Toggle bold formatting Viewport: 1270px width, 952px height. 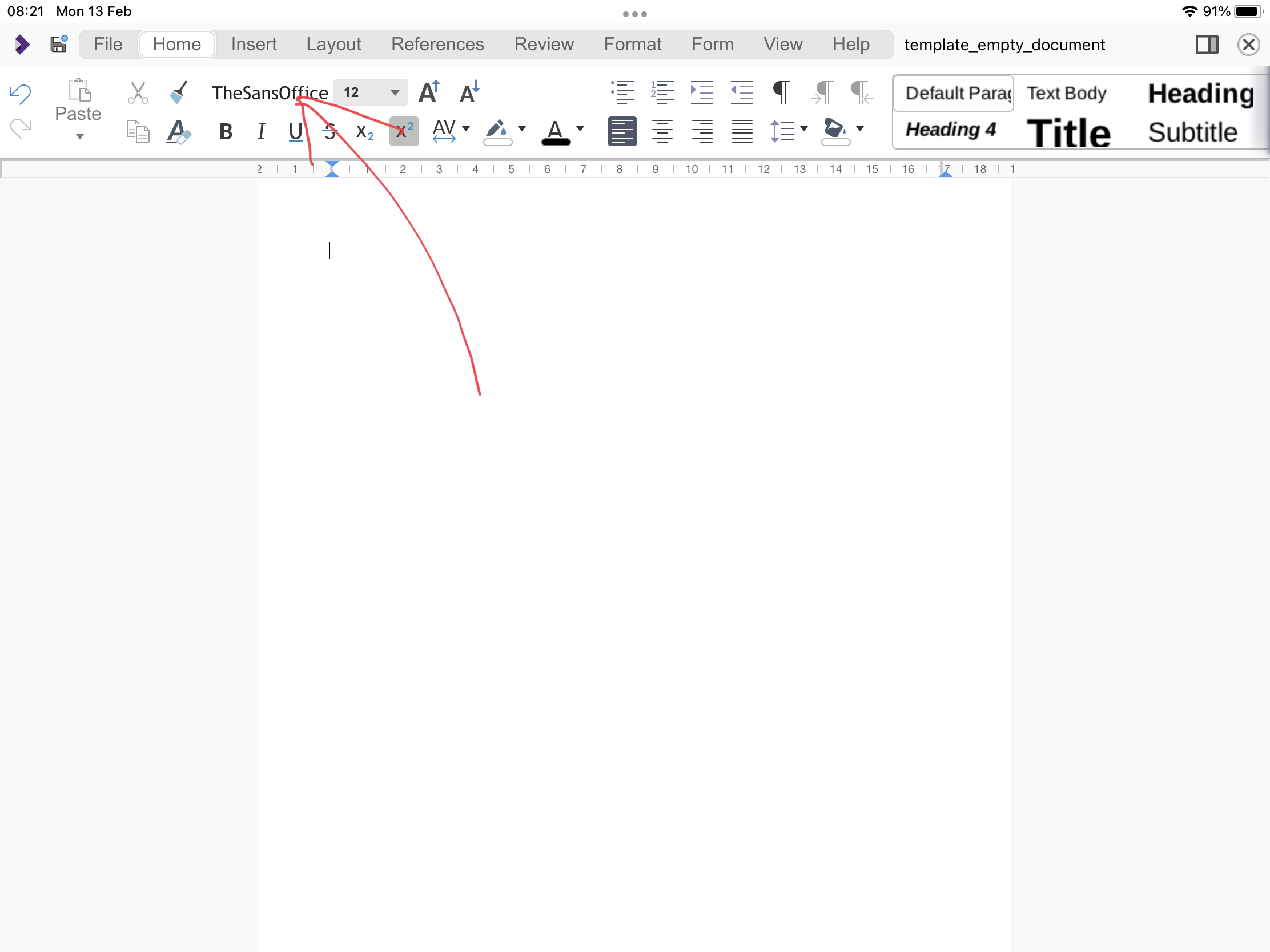[x=225, y=131]
